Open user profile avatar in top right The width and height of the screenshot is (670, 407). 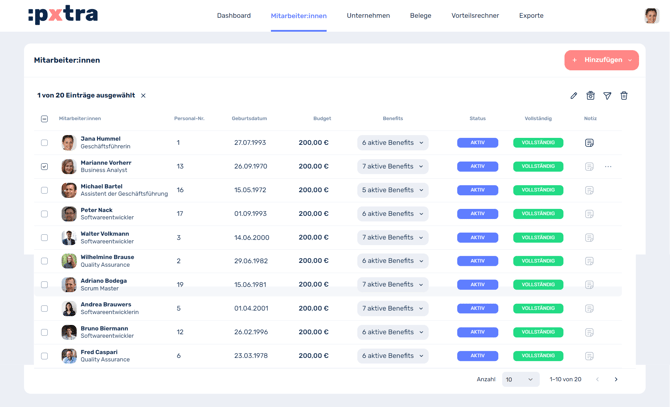click(x=651, y=15)
